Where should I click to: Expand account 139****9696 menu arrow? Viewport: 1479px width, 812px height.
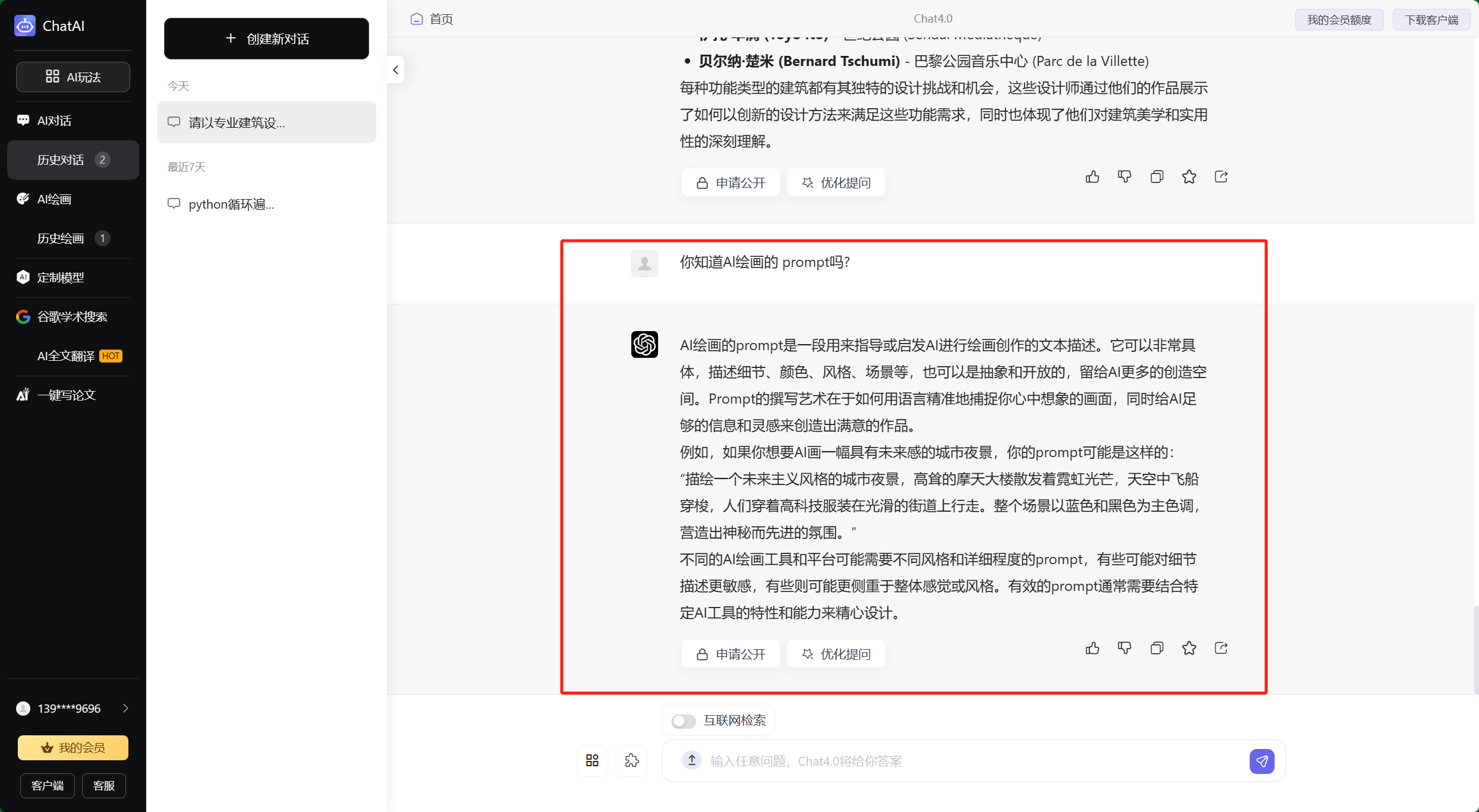click(x=125, y=708)
